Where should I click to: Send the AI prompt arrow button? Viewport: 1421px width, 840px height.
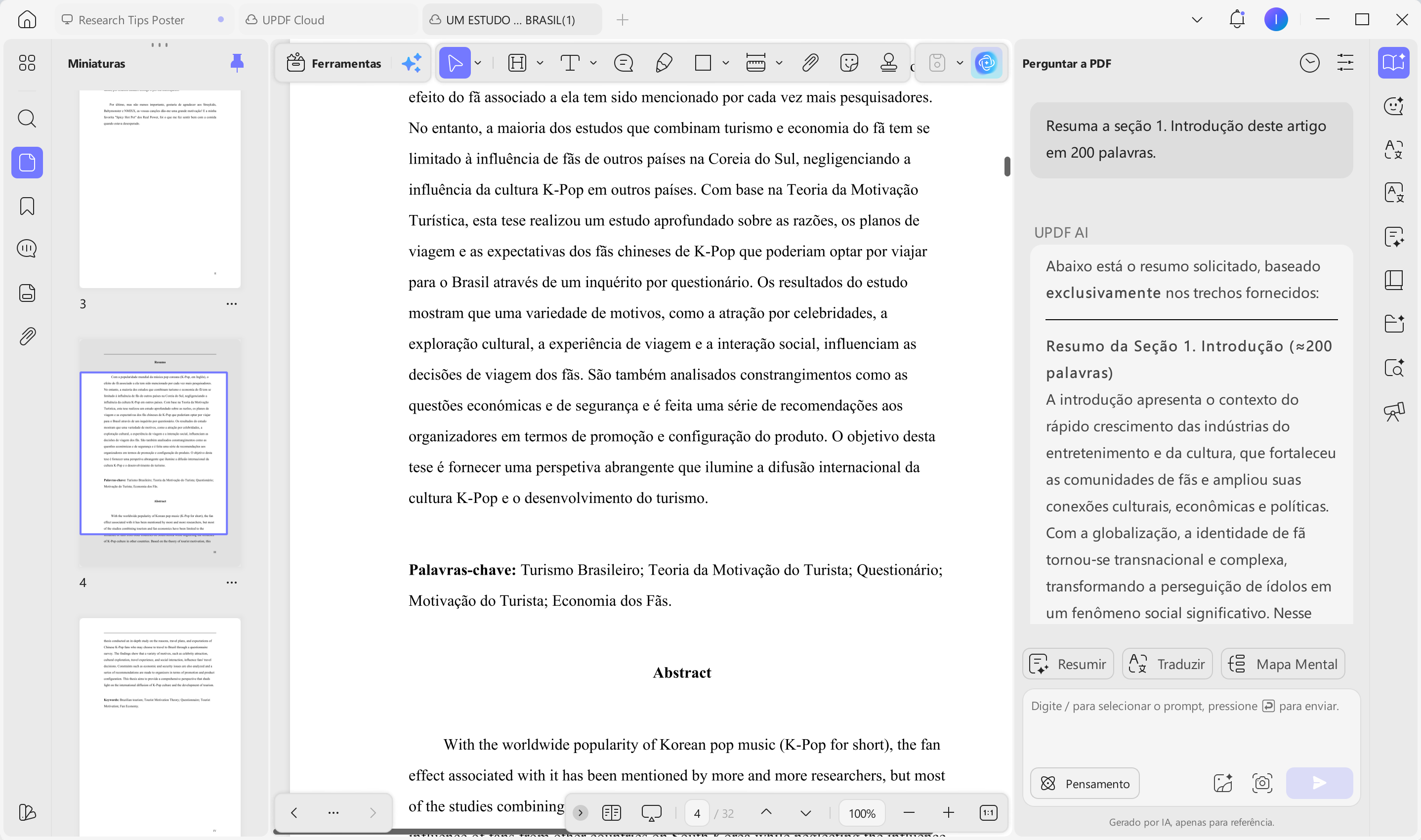click(x=1319, y=783)
